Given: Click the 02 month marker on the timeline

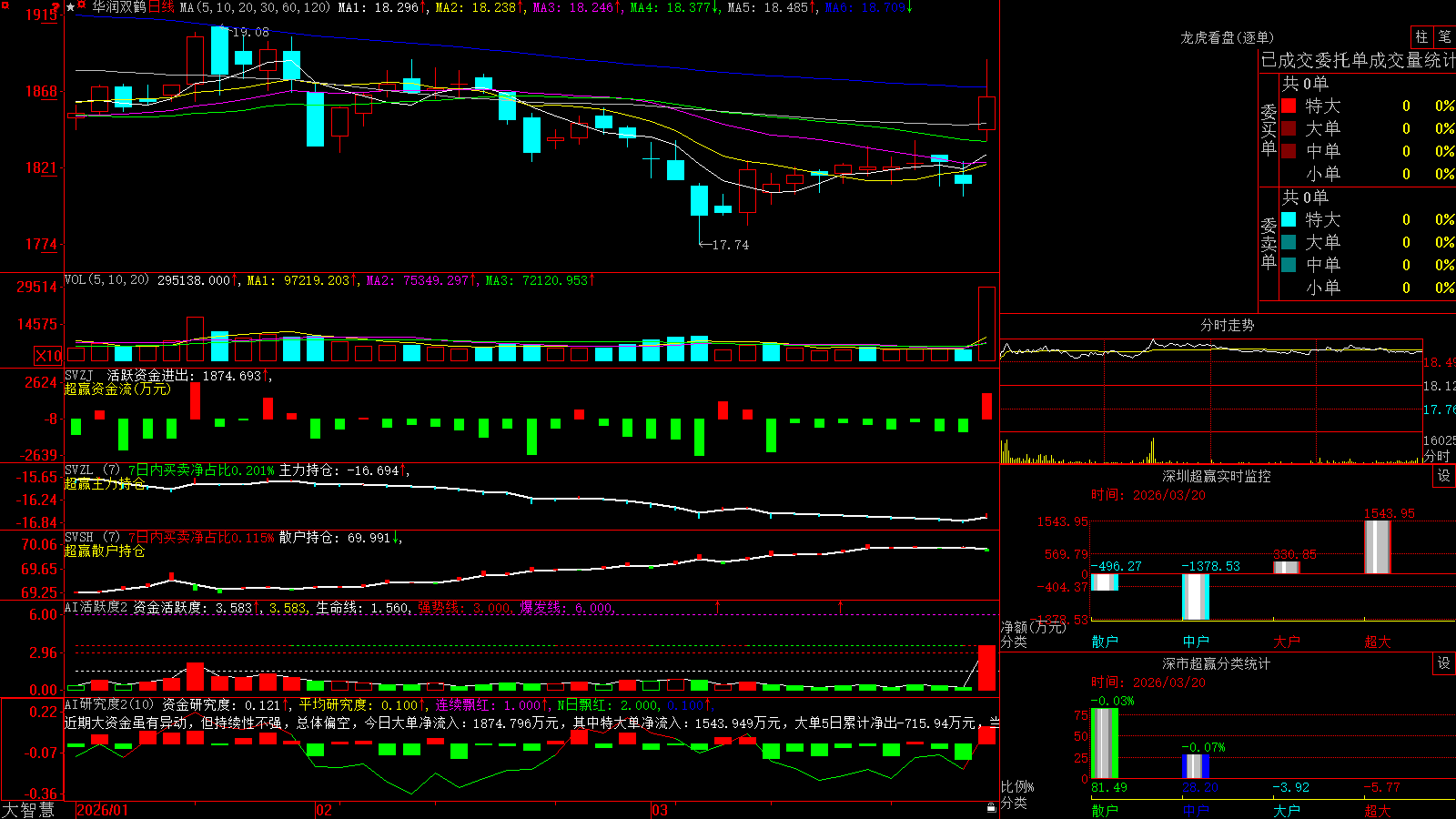Looking at the screenshot, I should 324,810.
